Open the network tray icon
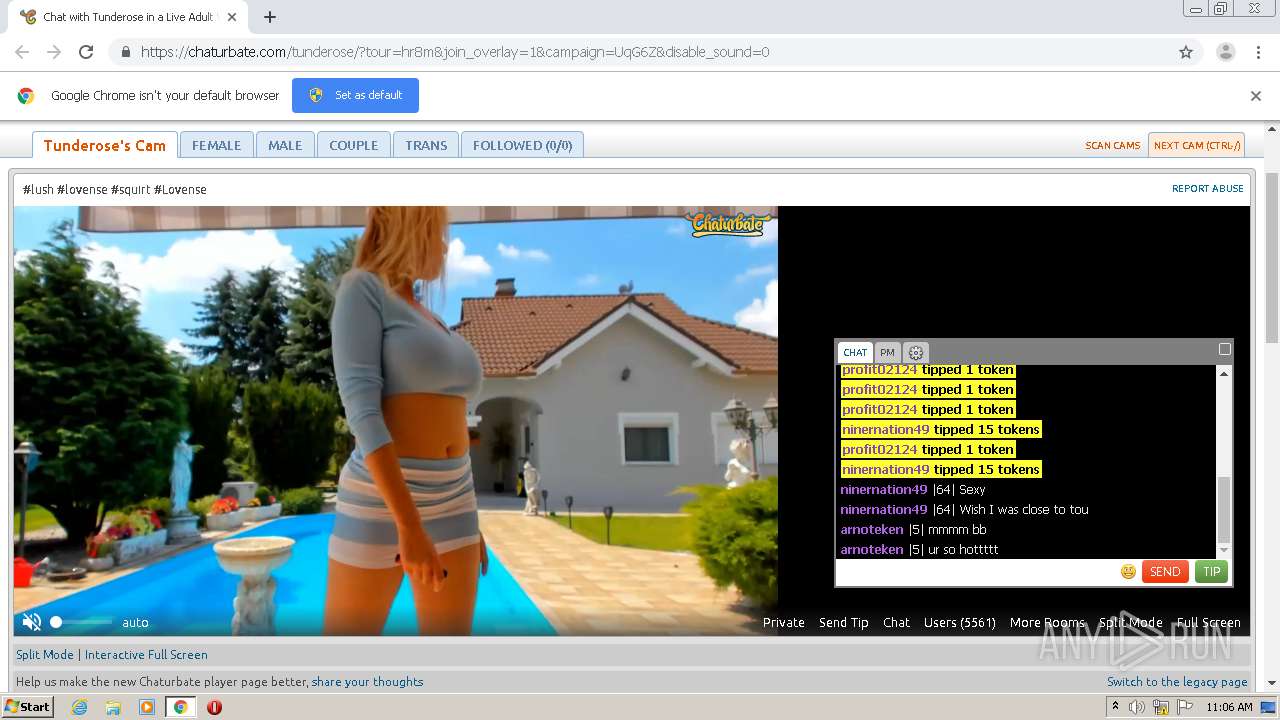 [x=1161, y=707]
